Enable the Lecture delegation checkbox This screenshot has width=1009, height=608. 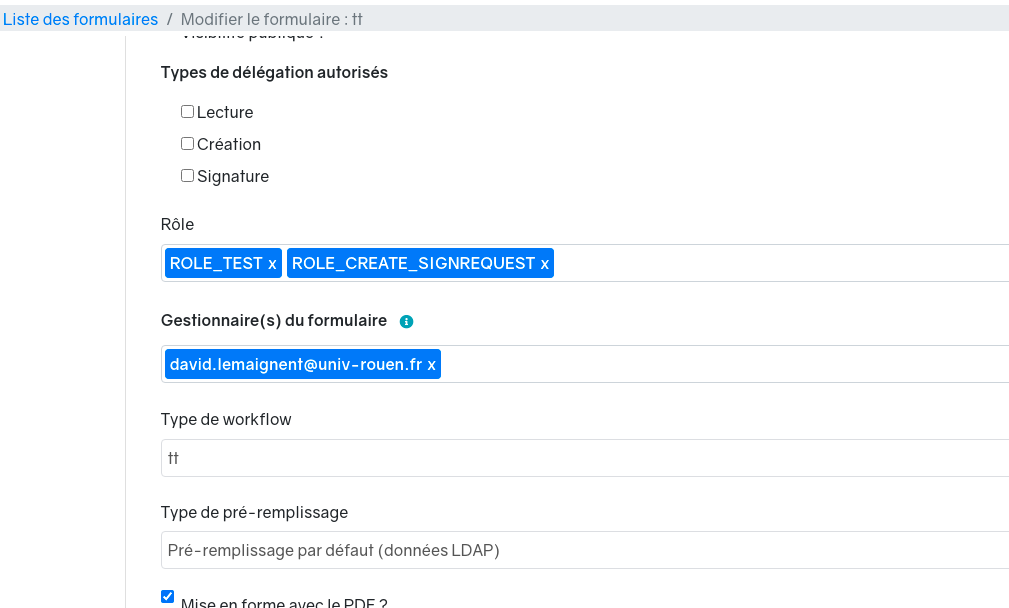click(x=187, y=112)
